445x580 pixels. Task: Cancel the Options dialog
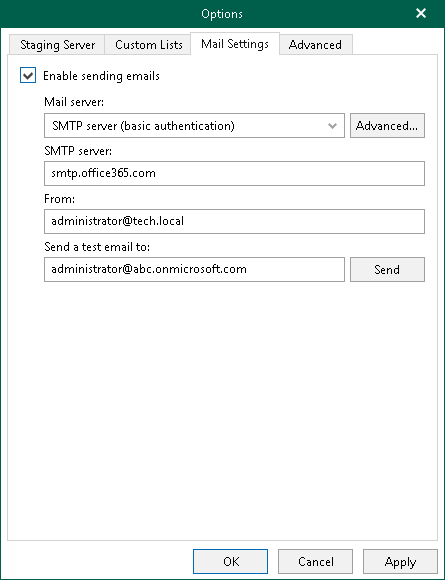316,562
